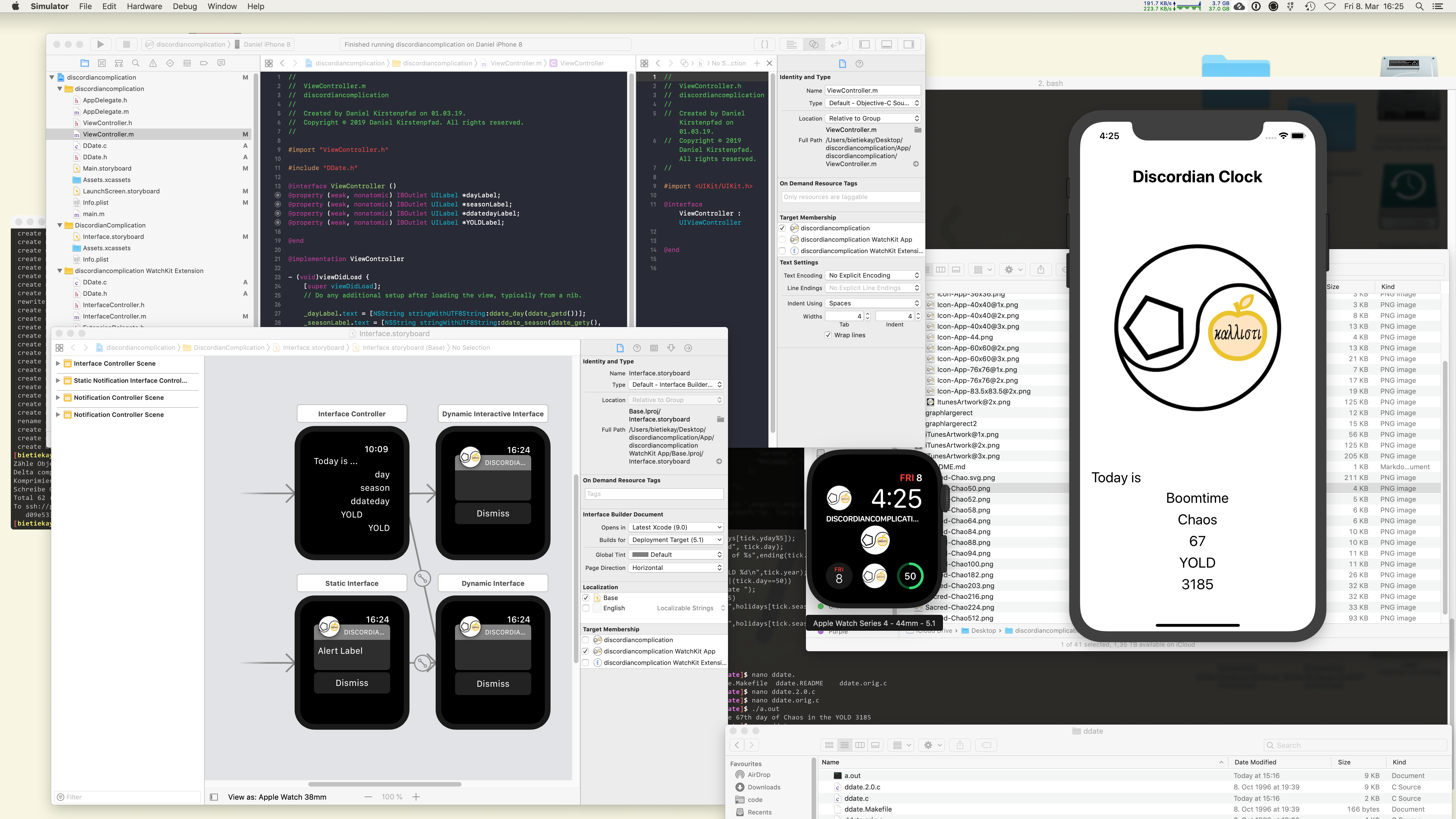Open the Edit menu in menu bar
Viewport: 1456px width, 819px height.
click(x=109, y=6)
